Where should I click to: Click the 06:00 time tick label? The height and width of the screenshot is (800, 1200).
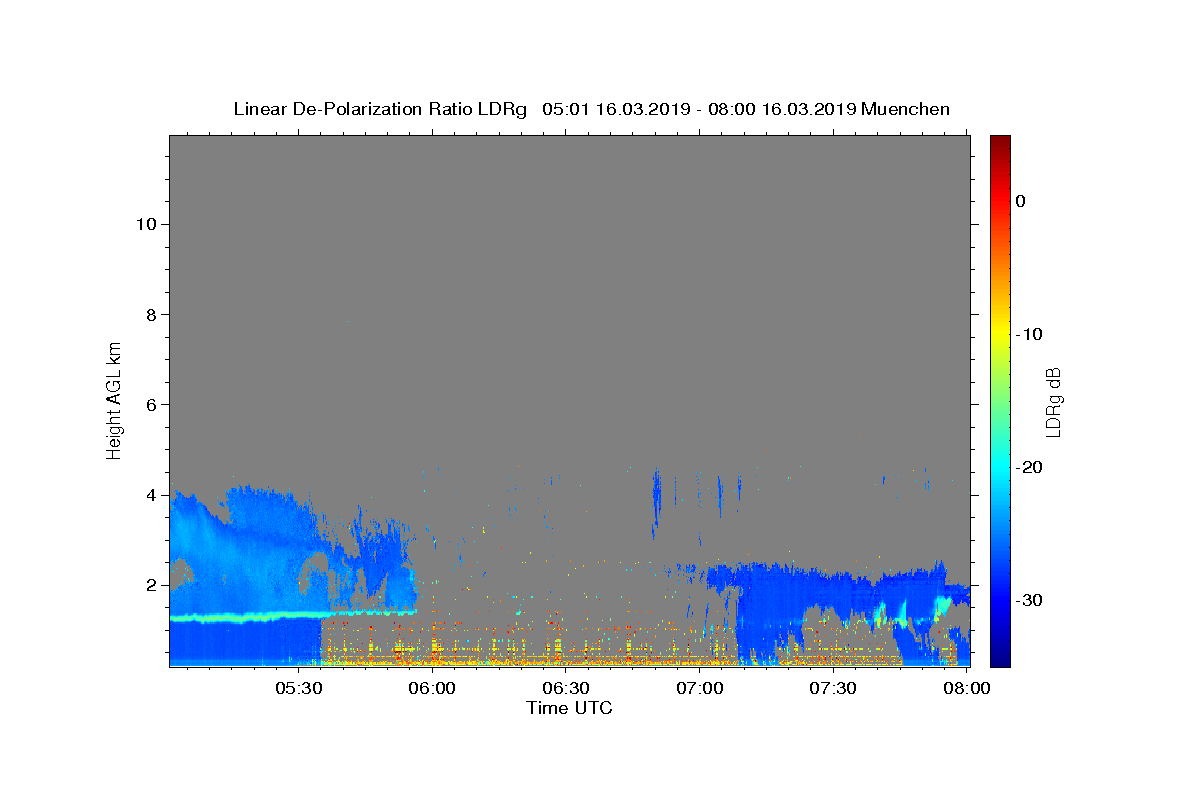(x=433, y=689)
